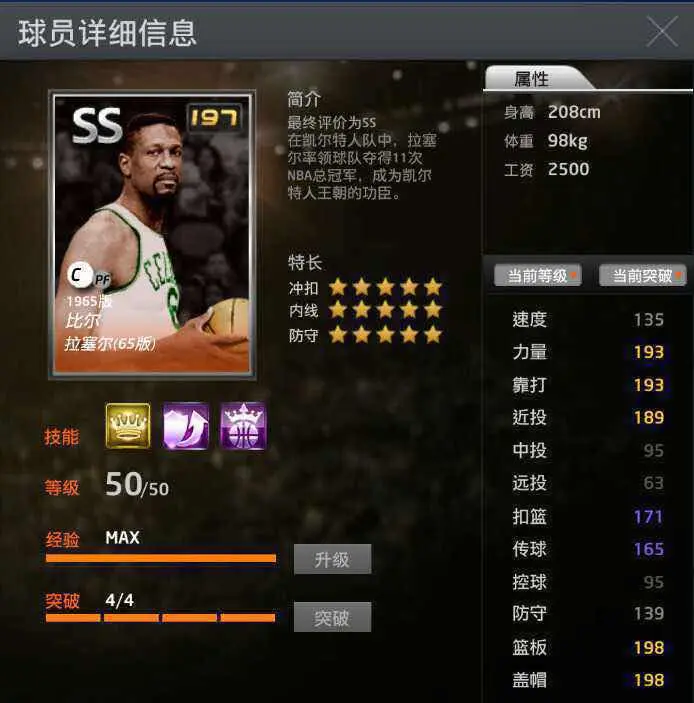Tap the purple shield arrow skill icon
694x703 pixels.
click(x=186, y=426)
